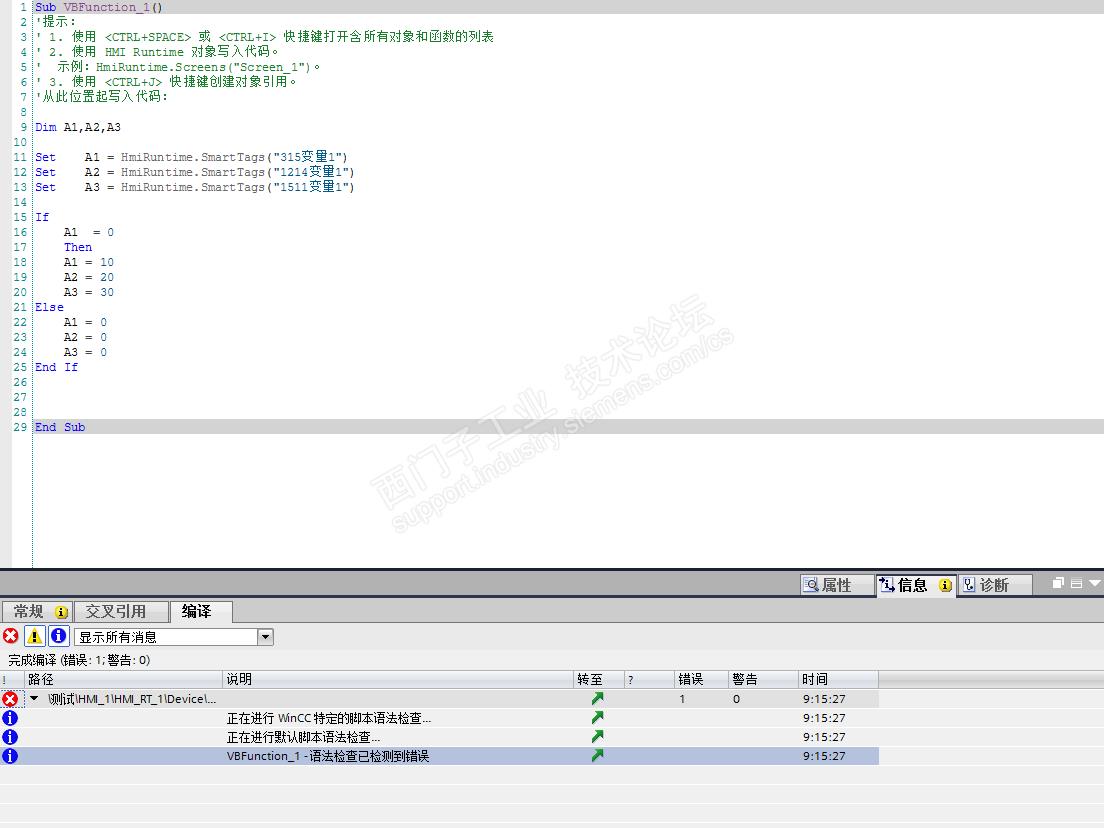The image size is (1104, 828).
Task: Click the 错误 column header
Action: click(701, 679)
